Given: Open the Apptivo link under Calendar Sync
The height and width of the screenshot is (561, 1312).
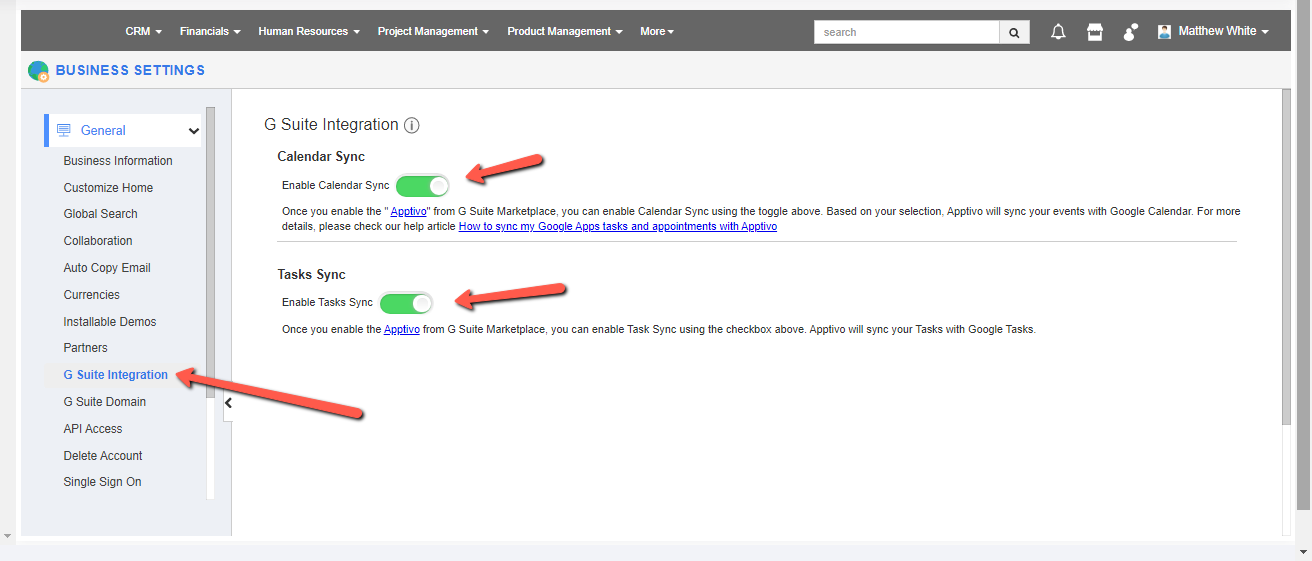Looking at the screenshot, I should pyautogui.click(x=409, y=212).
